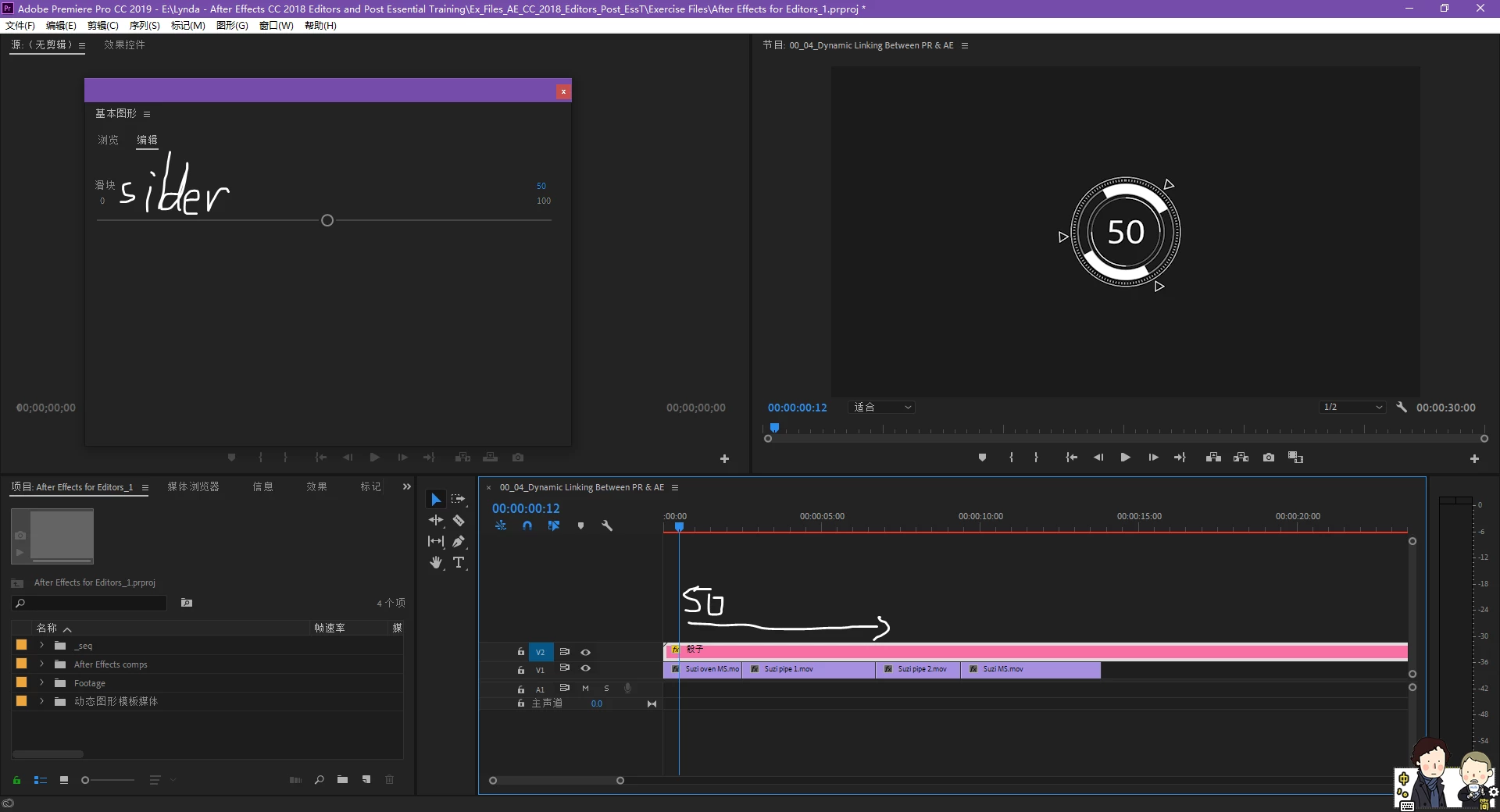The width and height of the screenshot is (1500, 812).
Task: Select the Selection tool arrow
Action: click(436, 500)
